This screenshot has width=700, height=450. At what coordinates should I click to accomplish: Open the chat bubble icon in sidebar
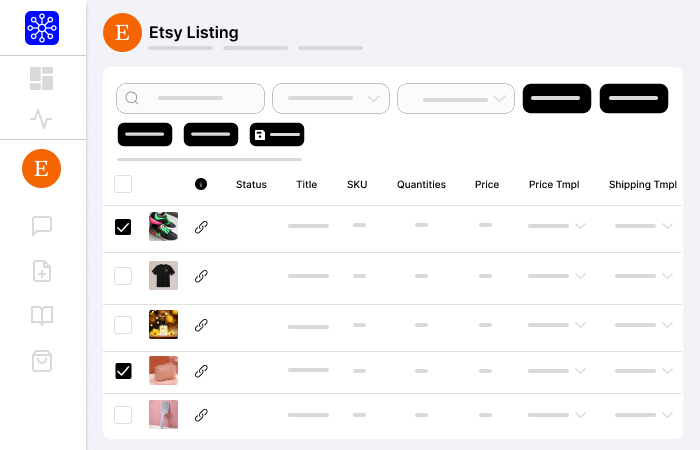pyautogui.click(x=42, y=226)
